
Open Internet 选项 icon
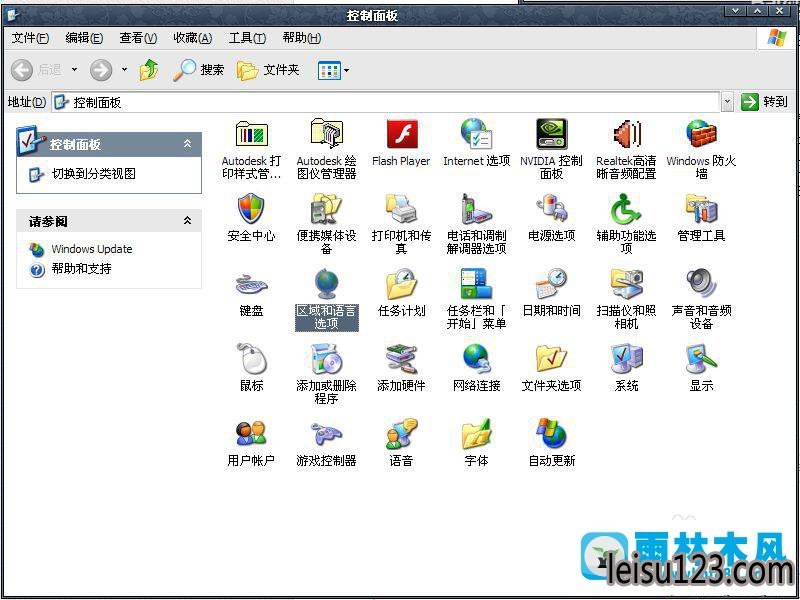pos(477,135)
